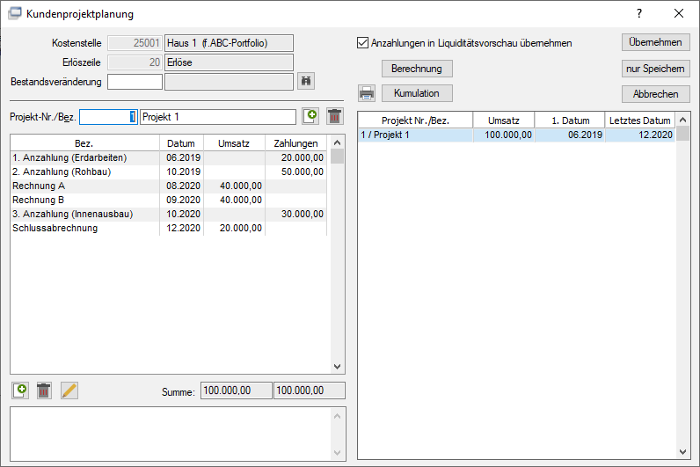This screenshot has width=700, height=467.
Task: Select the row 3. Anzahlung (Innenausbau)
Action: coord(168,214)
